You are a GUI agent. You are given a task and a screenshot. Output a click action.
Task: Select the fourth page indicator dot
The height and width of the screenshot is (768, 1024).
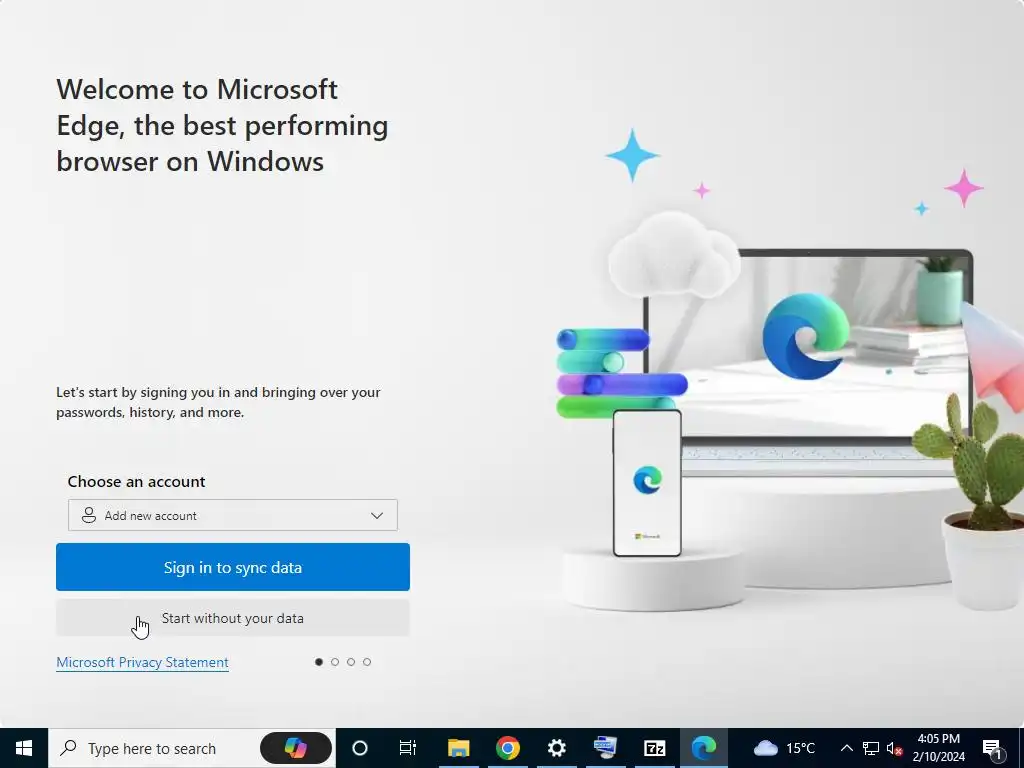coord(367,662)
